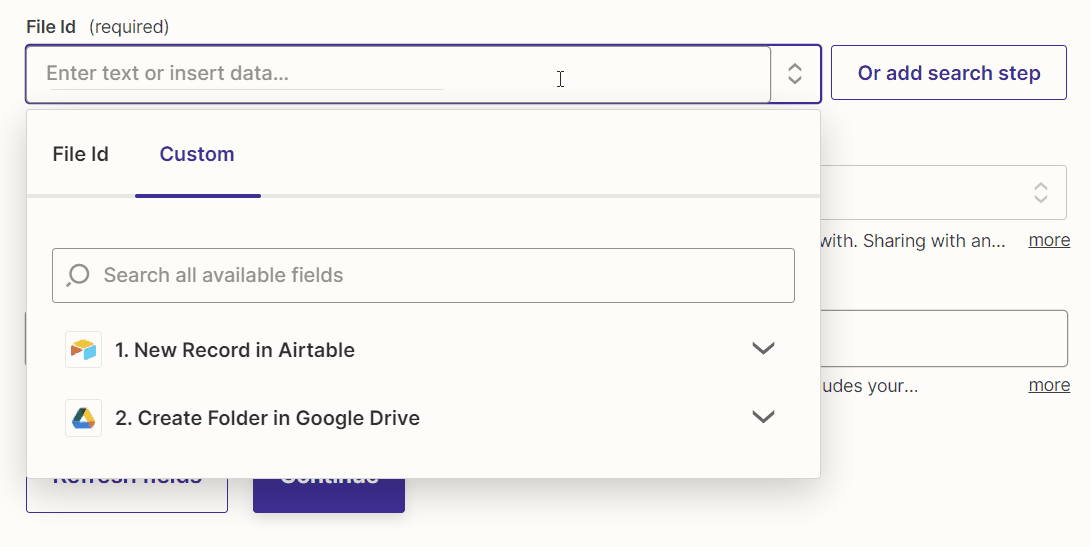This screenshot has width=1091, height=547.
Task: Open the first 'more' link
Action: pyautogui.click(x=1049, y=240)
